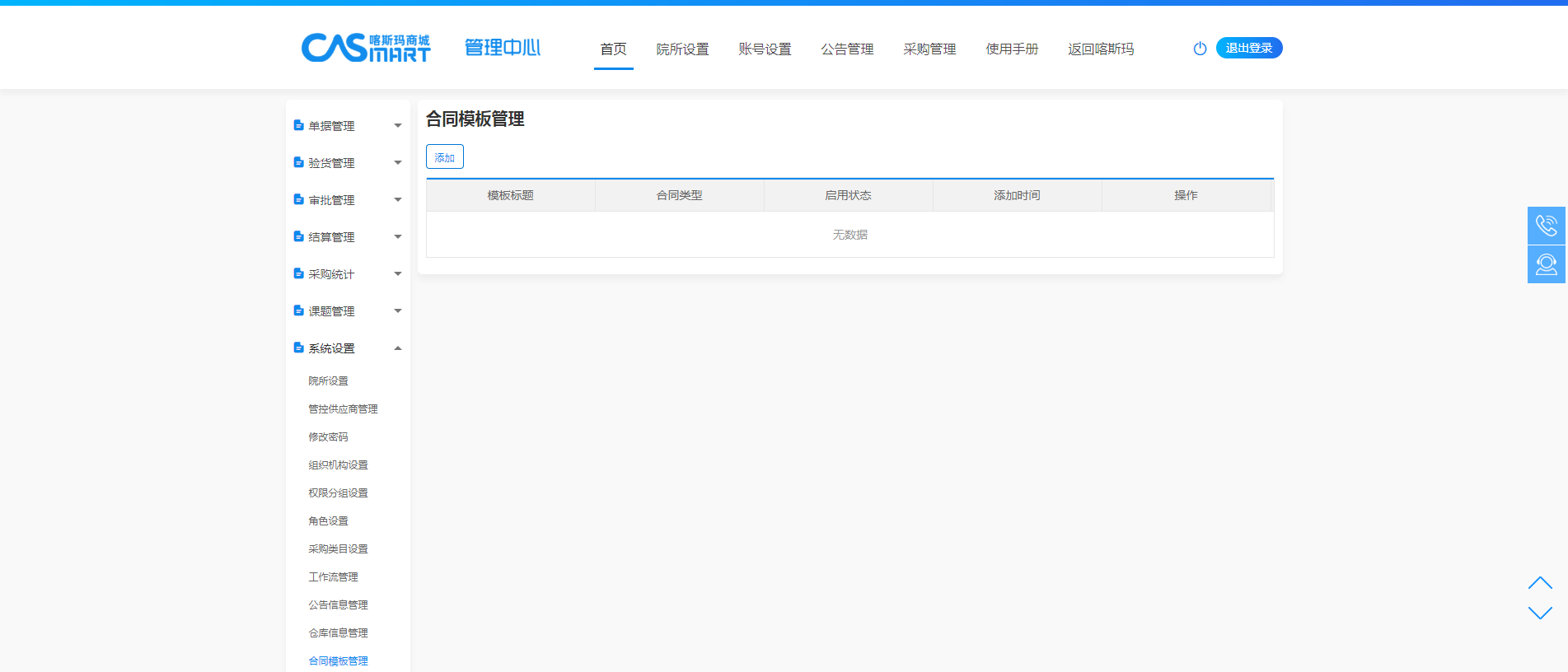Click the 模板标题 column header
The width and height of the screenshot is (1568, 672).
click(510, 195)
